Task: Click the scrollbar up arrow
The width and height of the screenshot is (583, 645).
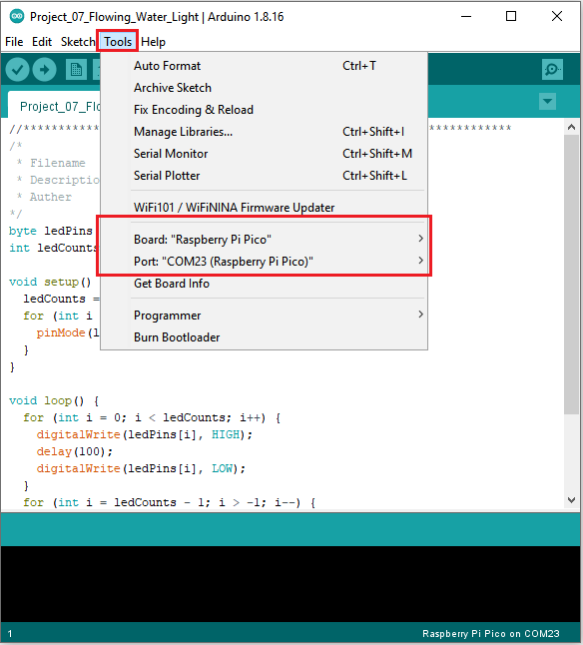Action: [x=571, y=128]
